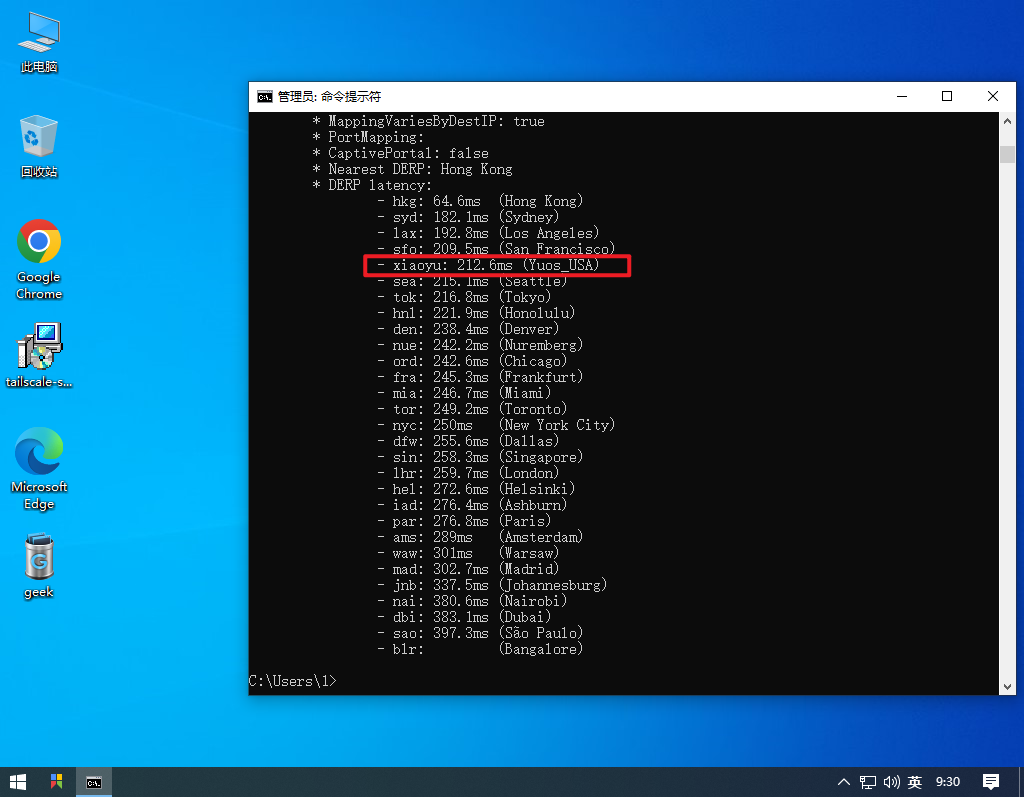
Task: Click the 'CaptivePortal: false' line
Action: [400, 153]
